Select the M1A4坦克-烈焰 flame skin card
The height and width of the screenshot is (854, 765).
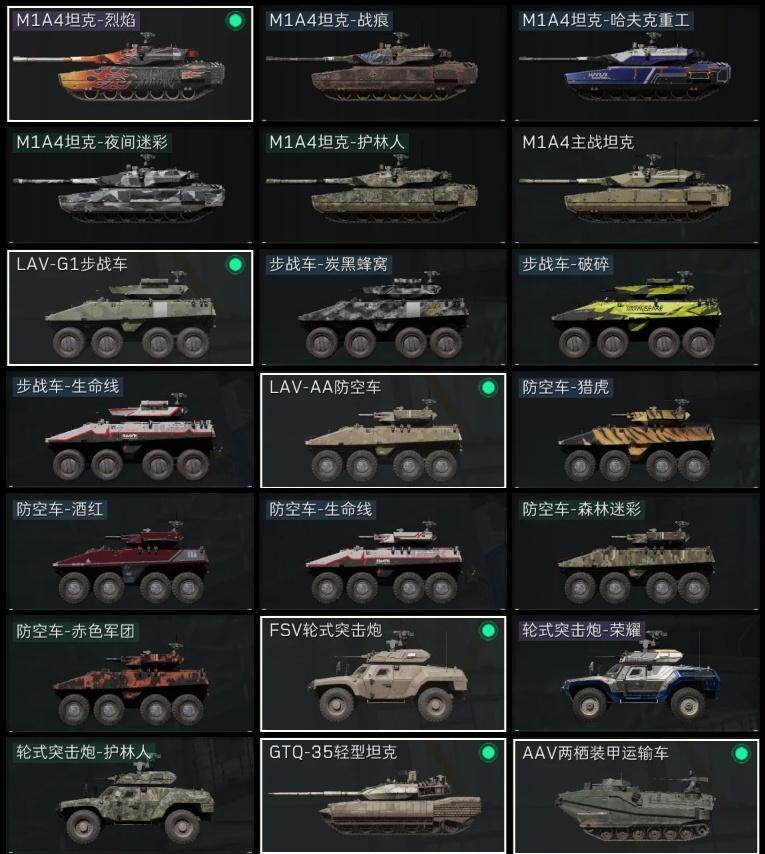click(x=130, y=64)
